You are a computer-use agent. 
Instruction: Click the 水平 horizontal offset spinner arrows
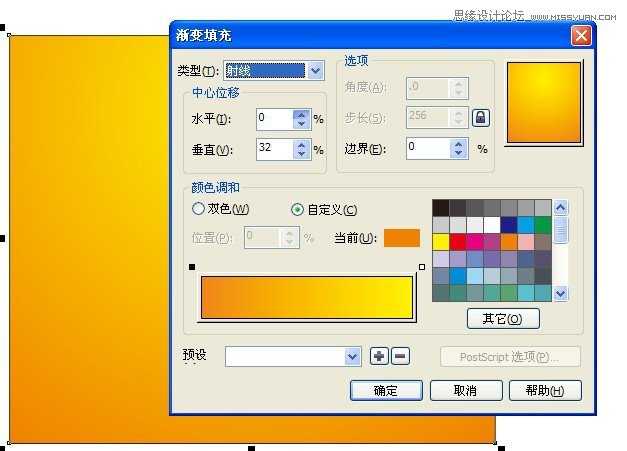pyautogui.click(x=301, y=119)
